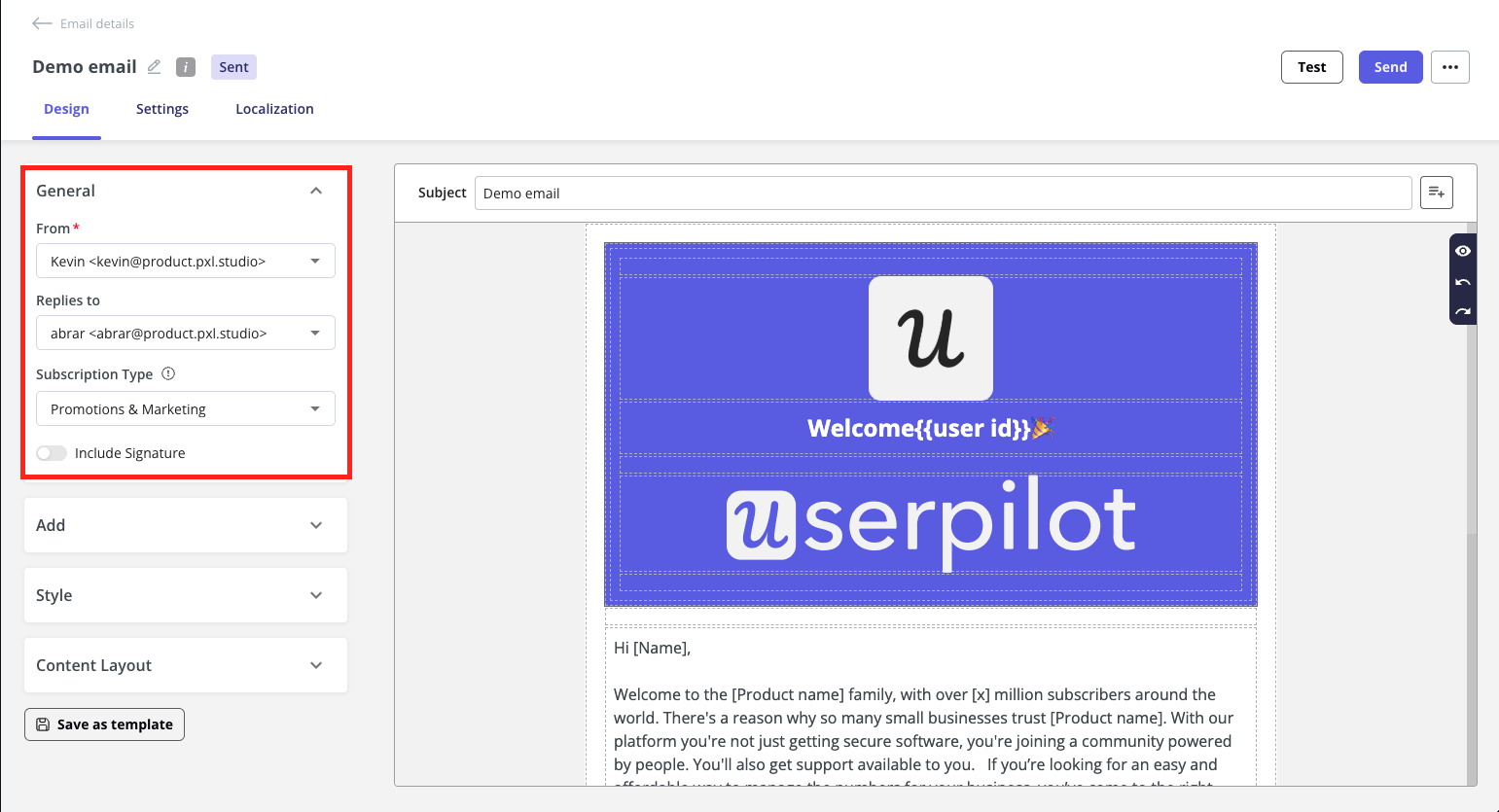Redo the last editor change
This screenshot has width=1499, height=812.
[x=1463, y=312]
